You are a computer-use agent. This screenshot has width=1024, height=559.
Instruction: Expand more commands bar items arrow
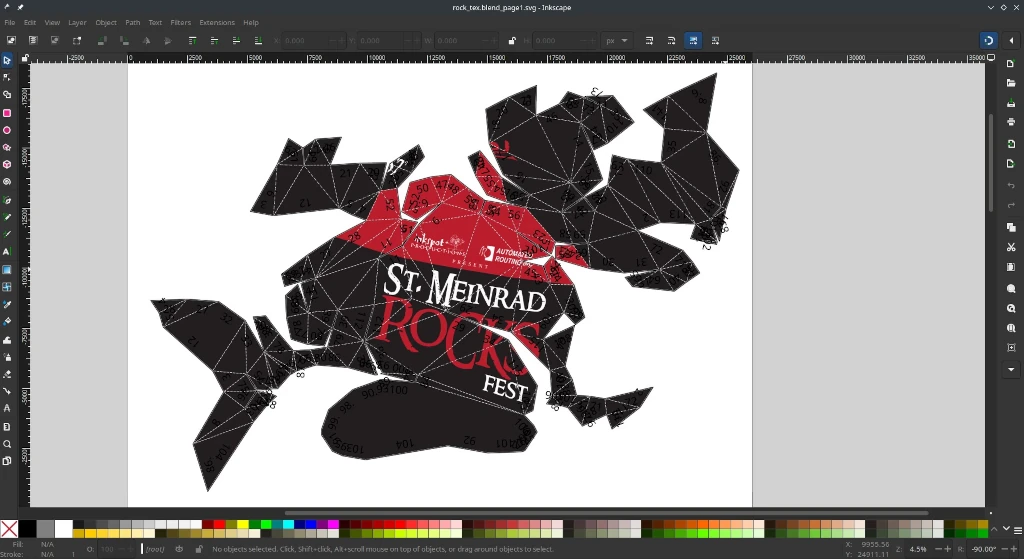coord(1011,370)
